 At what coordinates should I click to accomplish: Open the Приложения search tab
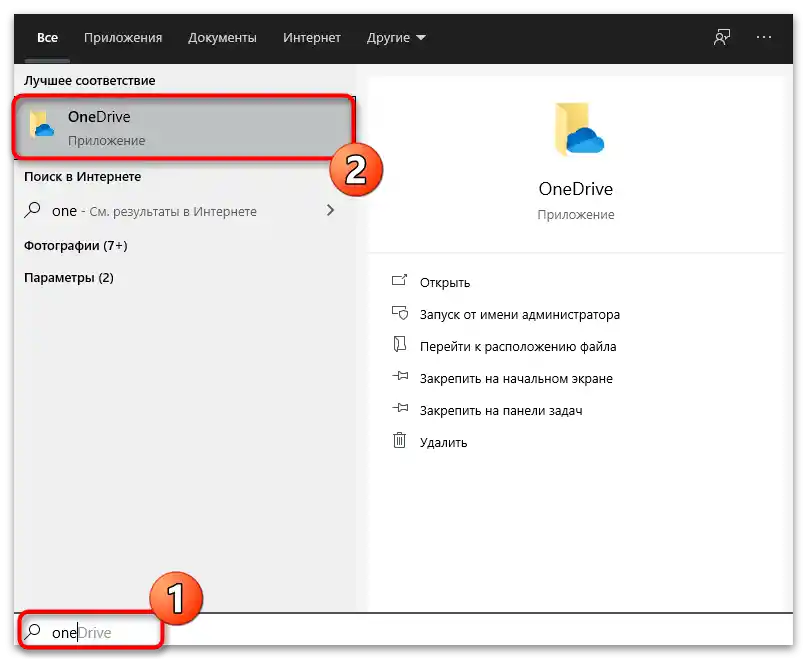coord(123,38)
